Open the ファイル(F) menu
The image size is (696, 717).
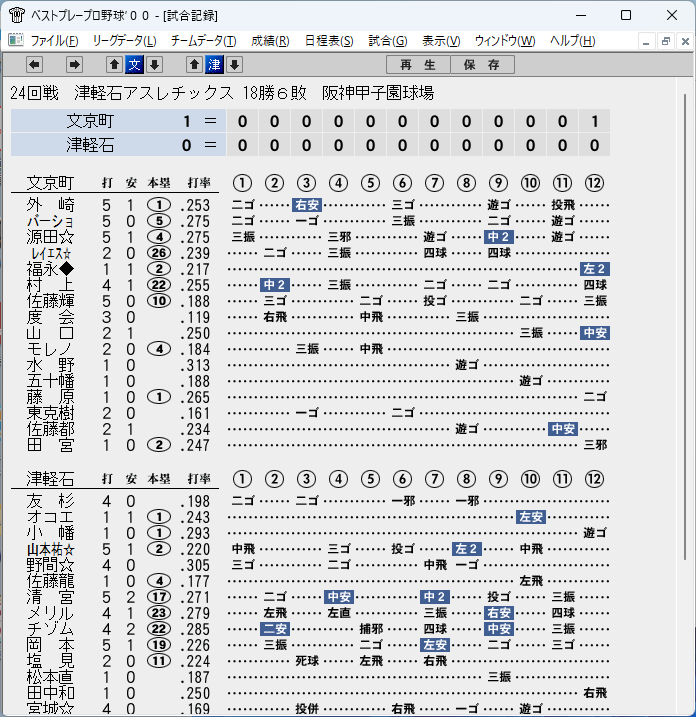[x=54, y=41]
